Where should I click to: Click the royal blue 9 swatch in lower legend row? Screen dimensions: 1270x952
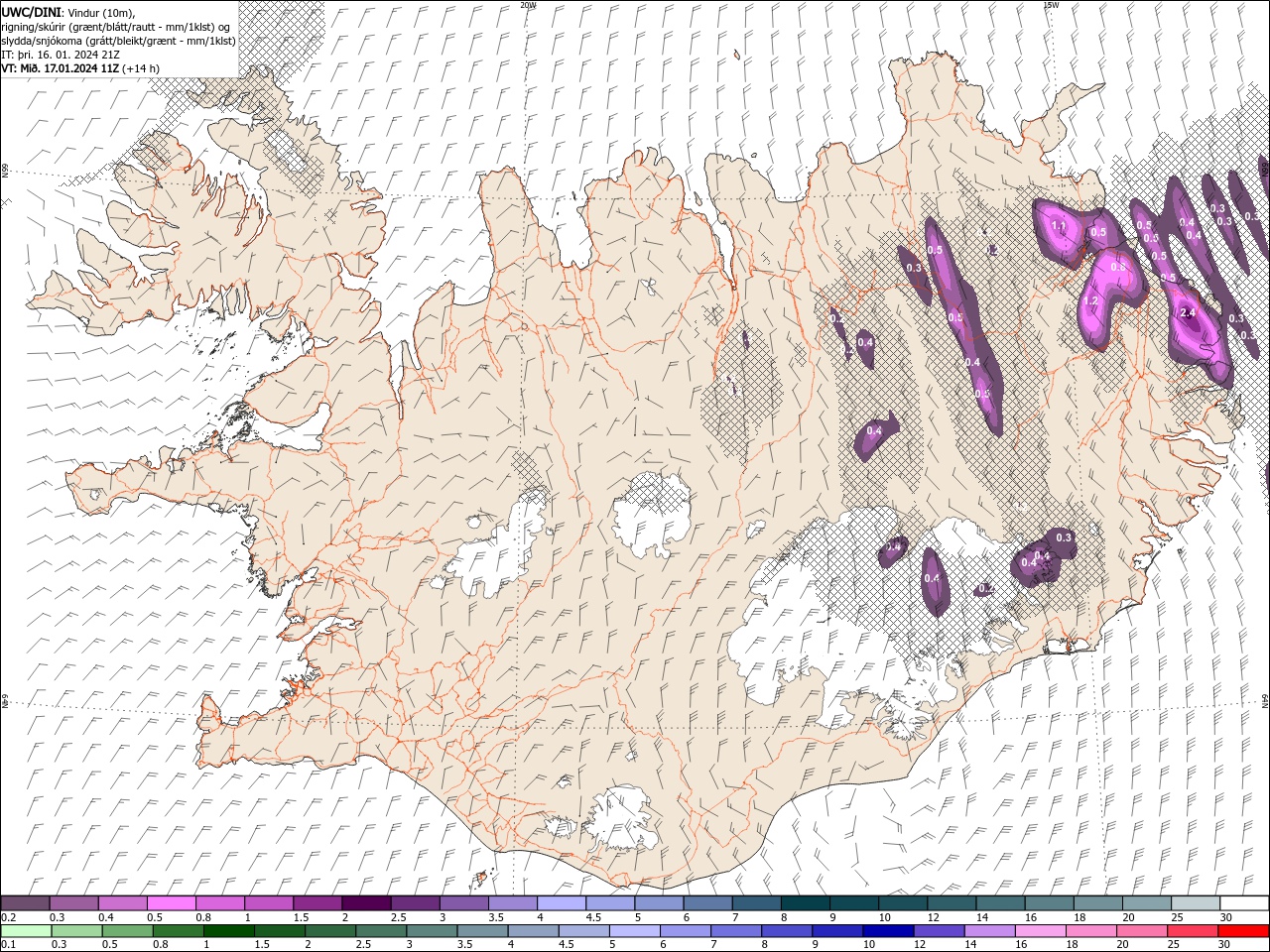pyautogui.click(x=836, y=931)
